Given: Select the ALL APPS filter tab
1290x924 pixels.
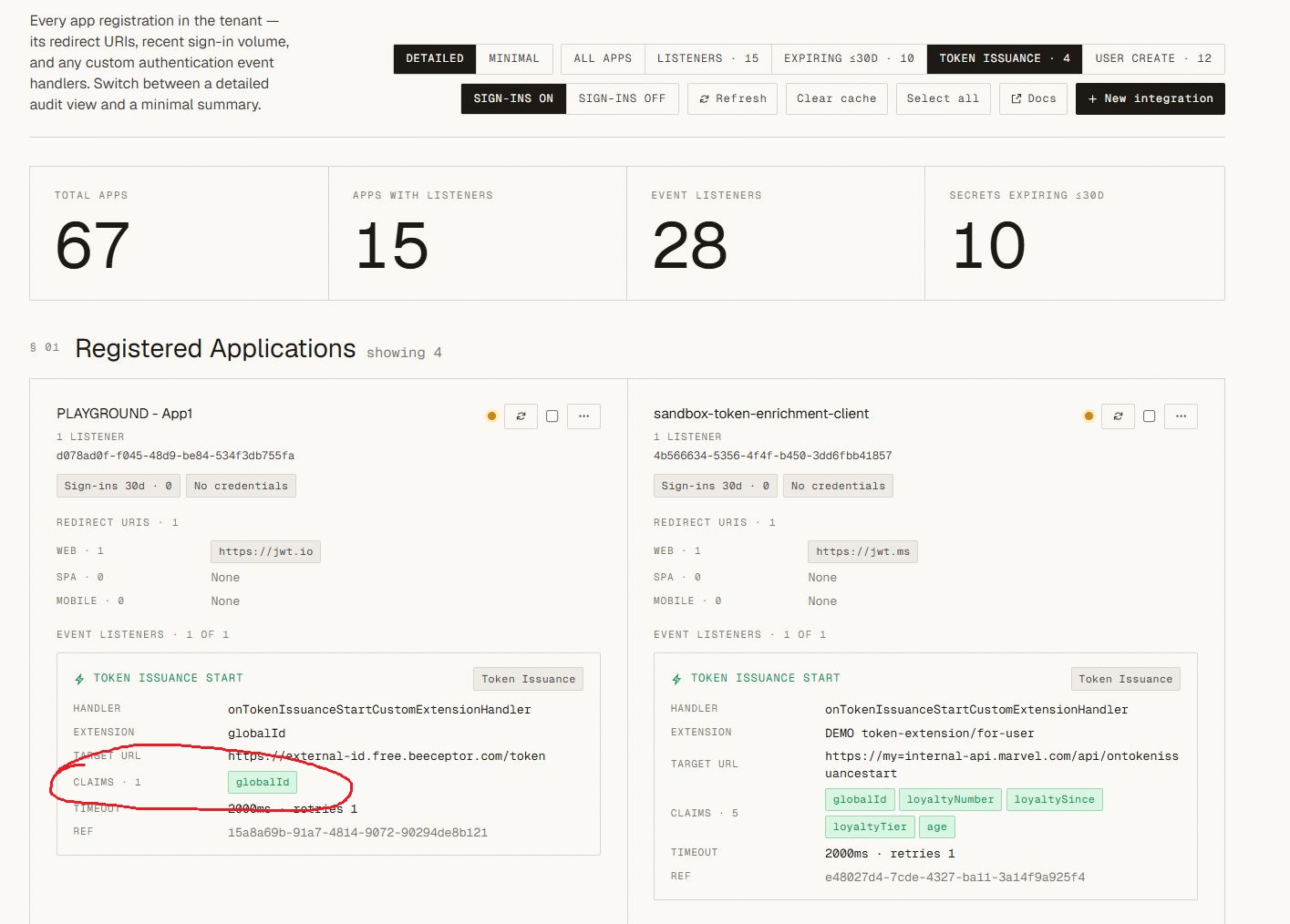Looking at the screenshot, I should [603, 58].
